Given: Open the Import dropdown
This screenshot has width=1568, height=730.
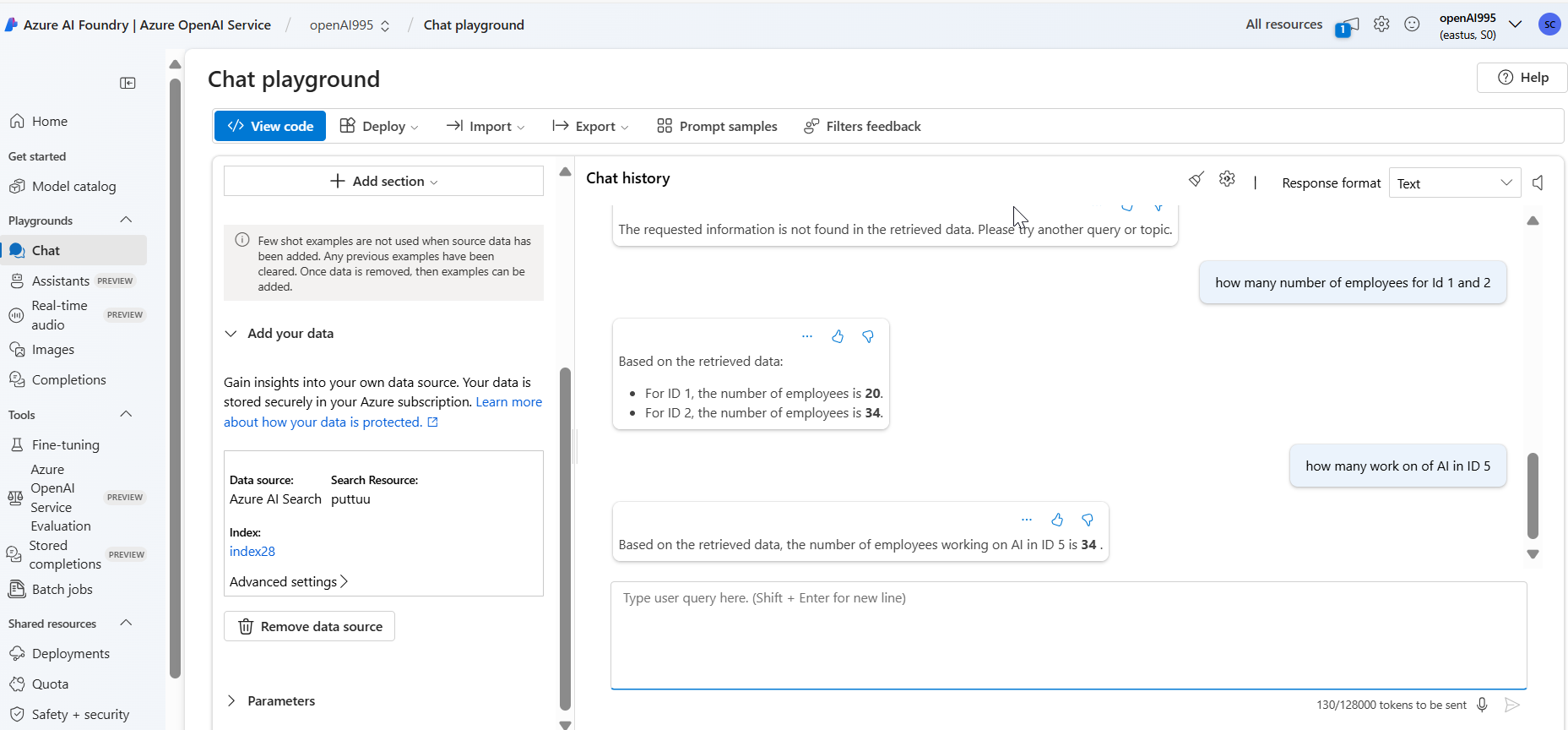Looking at the screenshot, I should [486, 126].
